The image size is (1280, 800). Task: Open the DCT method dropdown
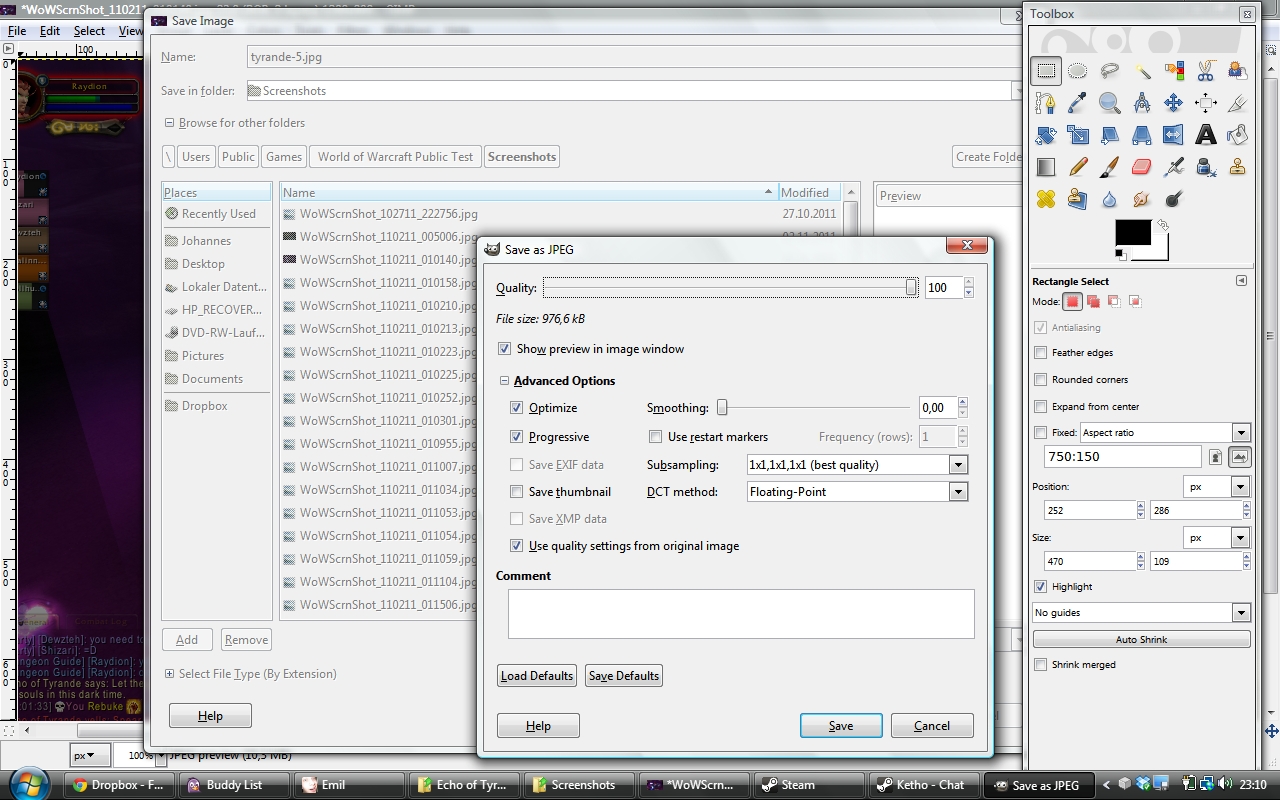[857, 492]
